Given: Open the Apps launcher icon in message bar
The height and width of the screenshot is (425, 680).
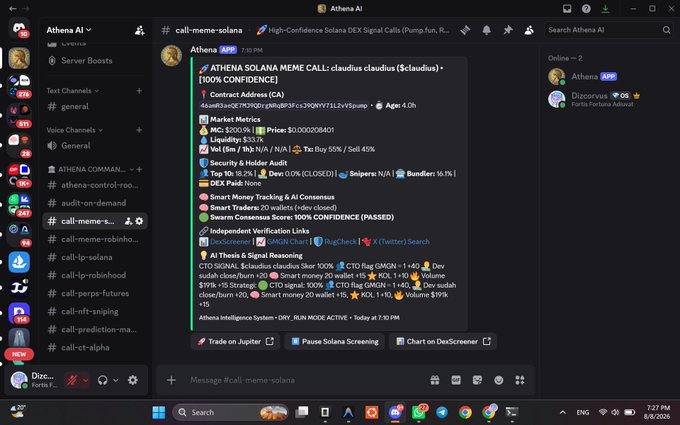Looking at the screenshot, I should click(x=520, y=380).
